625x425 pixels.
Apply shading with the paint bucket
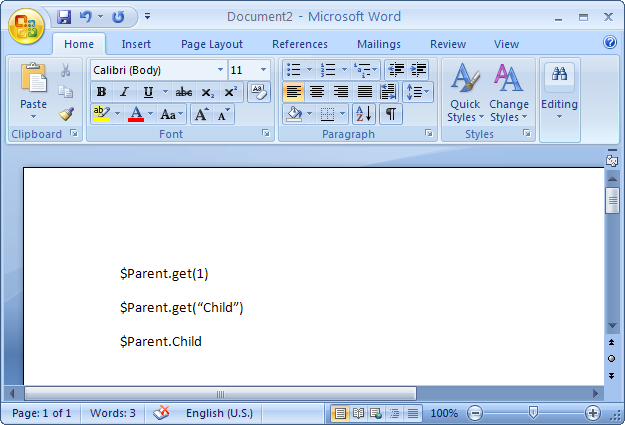coord(294,114)
